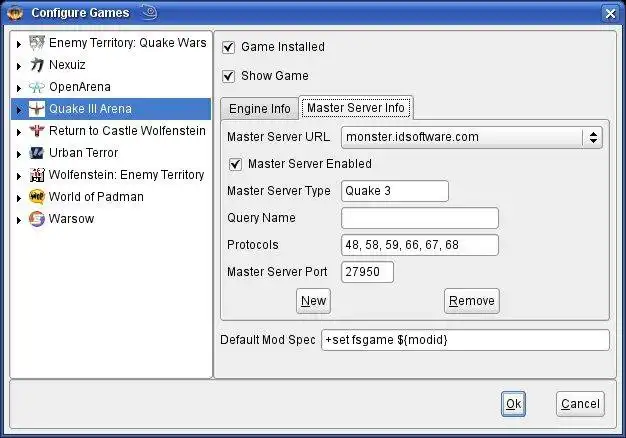Image resolution: width=626 pixels, height=438 pixels.
Task: Expand Enemy Territory: Quake Wars tree node
Action: tap(19, 44)
